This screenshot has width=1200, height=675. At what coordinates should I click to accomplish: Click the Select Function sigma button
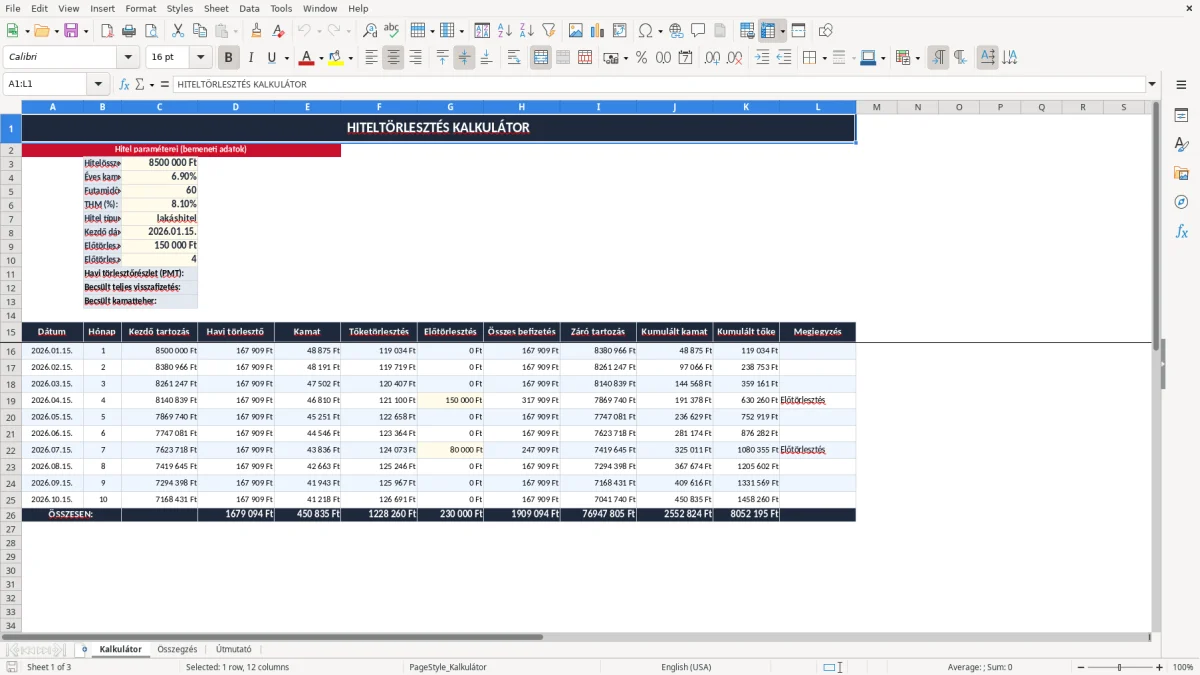(x=141, y=84)
